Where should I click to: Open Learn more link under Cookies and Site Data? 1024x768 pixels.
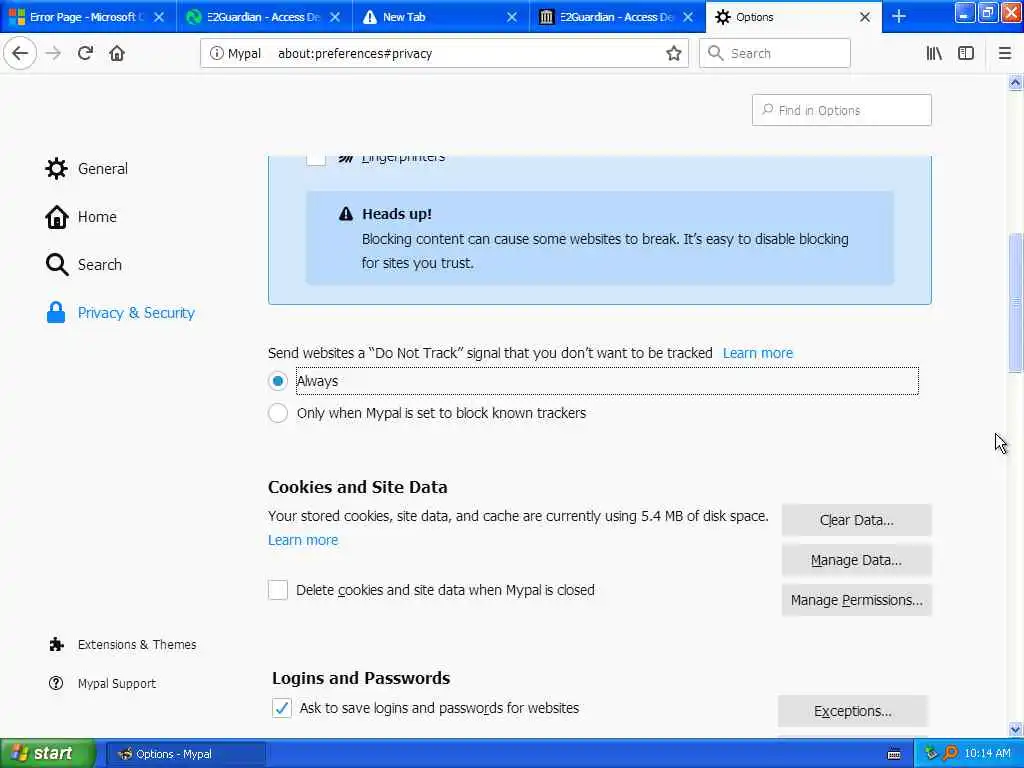303,540
